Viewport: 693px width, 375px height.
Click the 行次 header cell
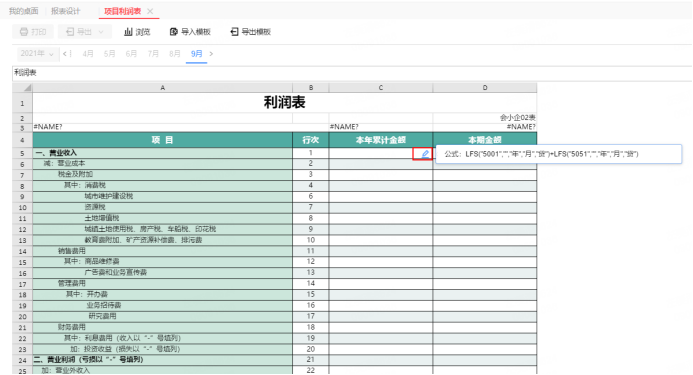point(311,140)
